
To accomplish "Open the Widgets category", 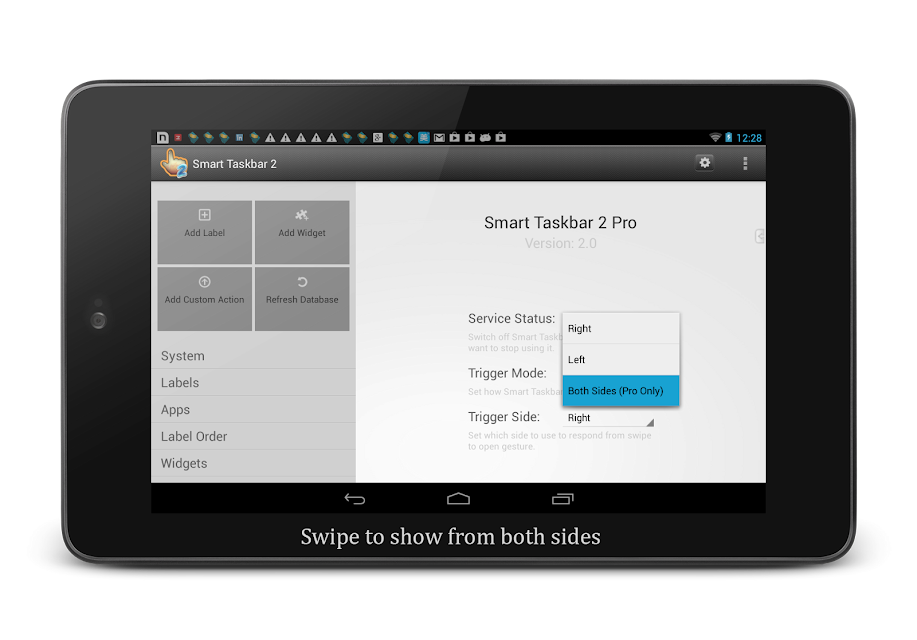I will point(253,463).
